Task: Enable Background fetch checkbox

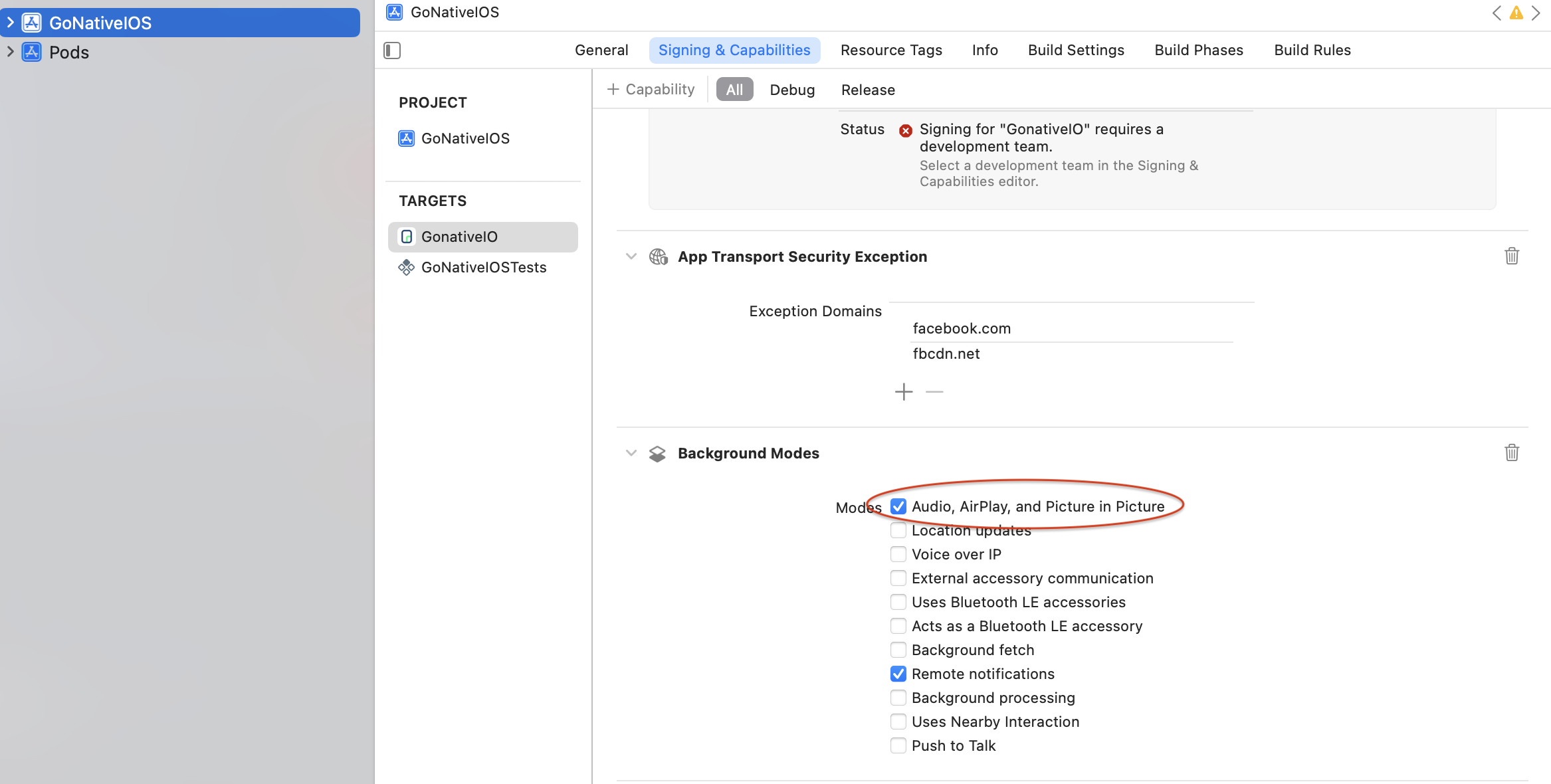Action: pos(898,650)
